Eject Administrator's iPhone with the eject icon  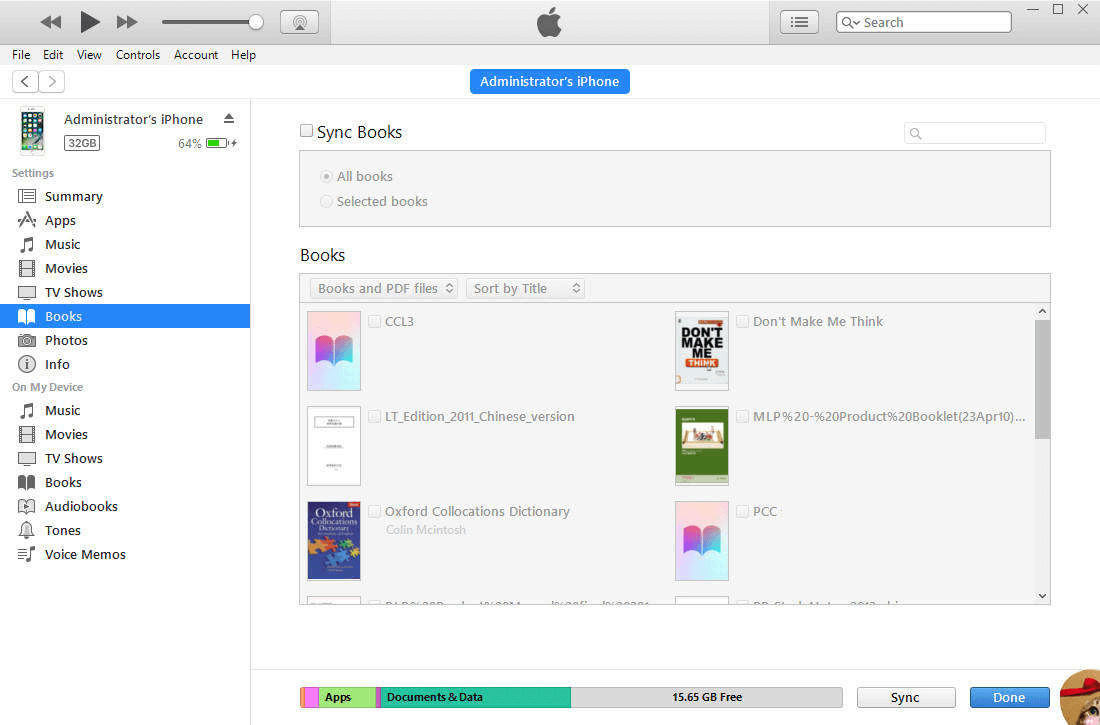(229, 118)
